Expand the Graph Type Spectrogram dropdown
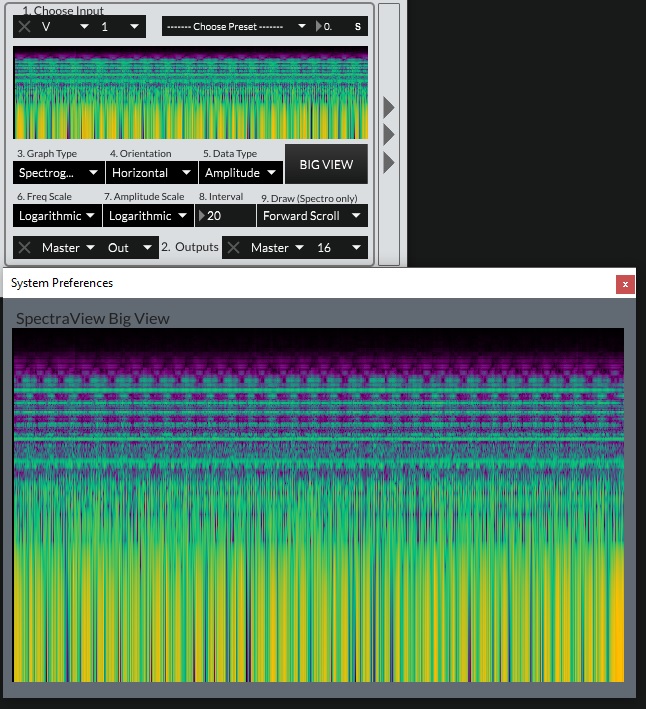 (x=58, y=173)
